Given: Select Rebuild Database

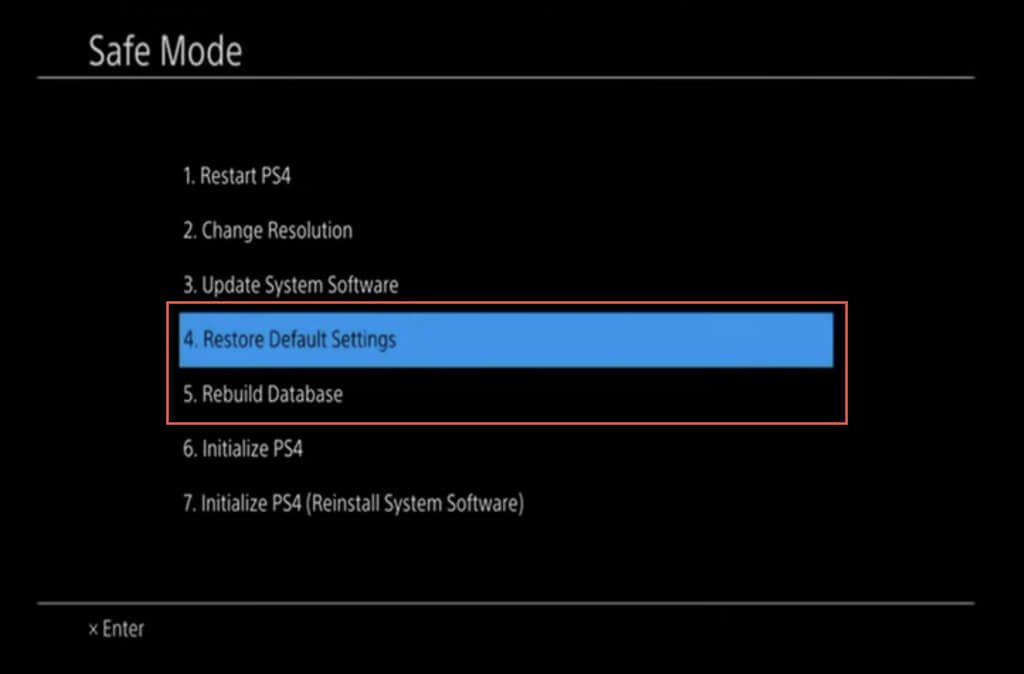Looking at the screenshot, I should 262,394.
